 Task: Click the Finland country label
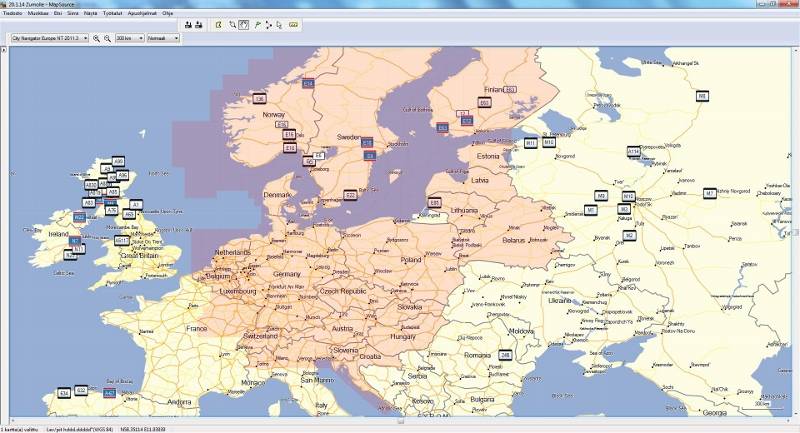coord(493,89)
